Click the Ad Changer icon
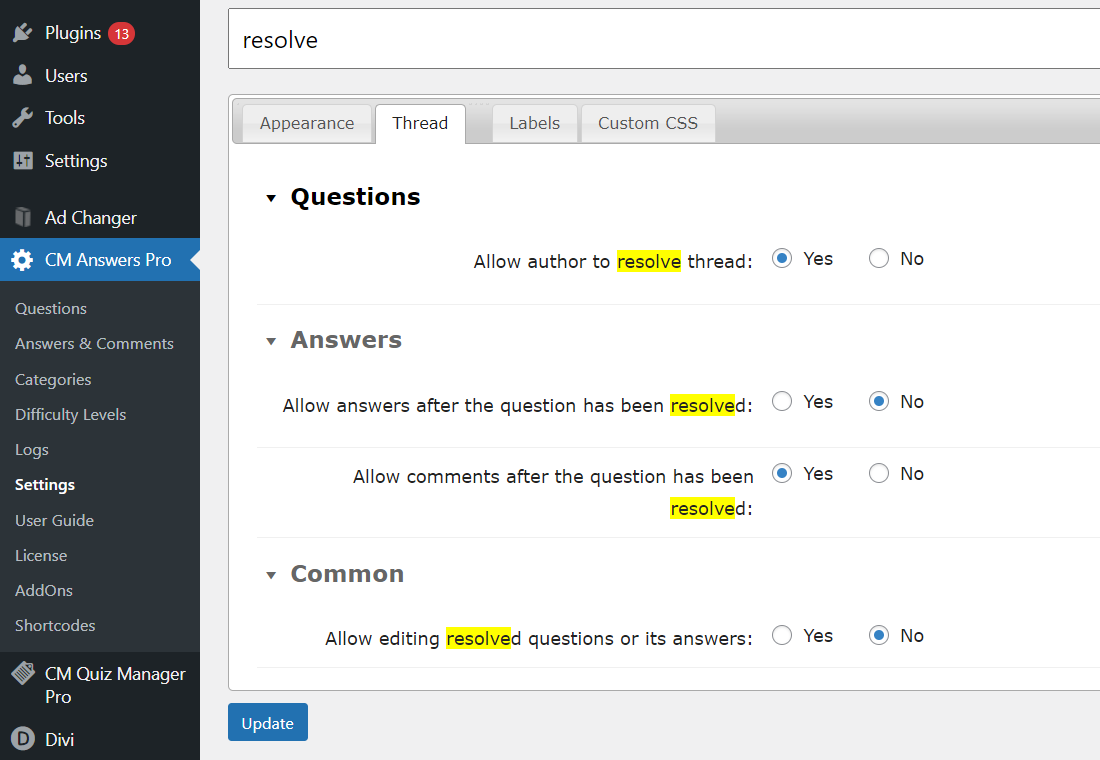The image size is (1100, 760). (22, 218)
